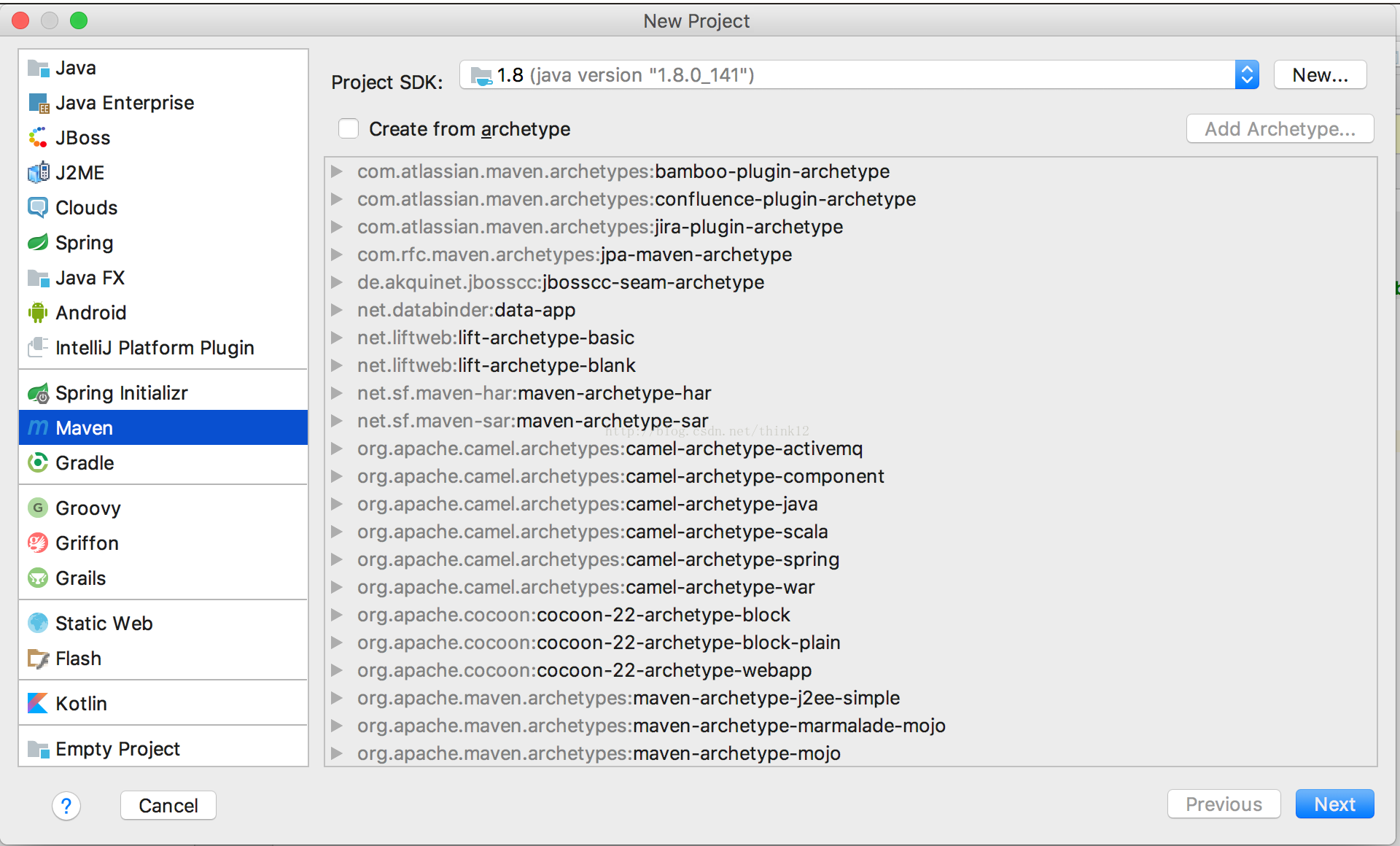Select maven-archetype-sar row
This screenshot has height=846, width=1400.
[x=850, y=421]
